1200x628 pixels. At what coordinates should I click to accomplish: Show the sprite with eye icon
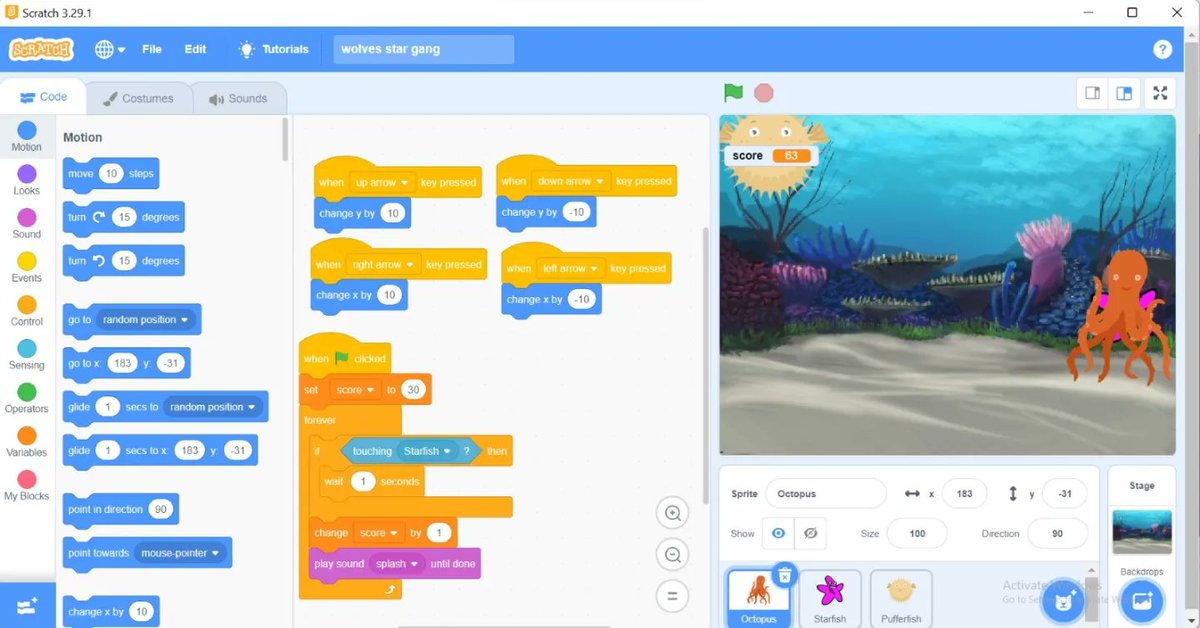(x=779, y=534)
